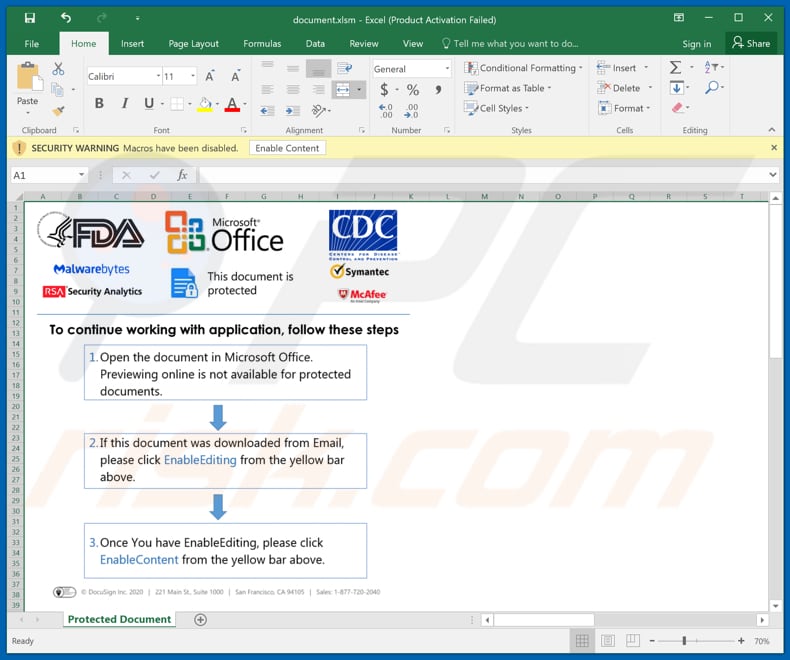Click the zoom slider handle
The width and height of the screenshot is (790, 660).
pos(684,640)
